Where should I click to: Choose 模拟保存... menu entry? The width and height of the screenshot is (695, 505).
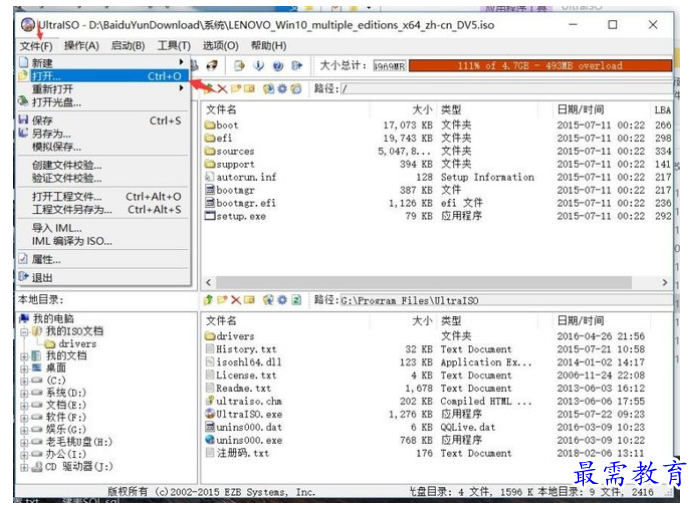[104, 147]
